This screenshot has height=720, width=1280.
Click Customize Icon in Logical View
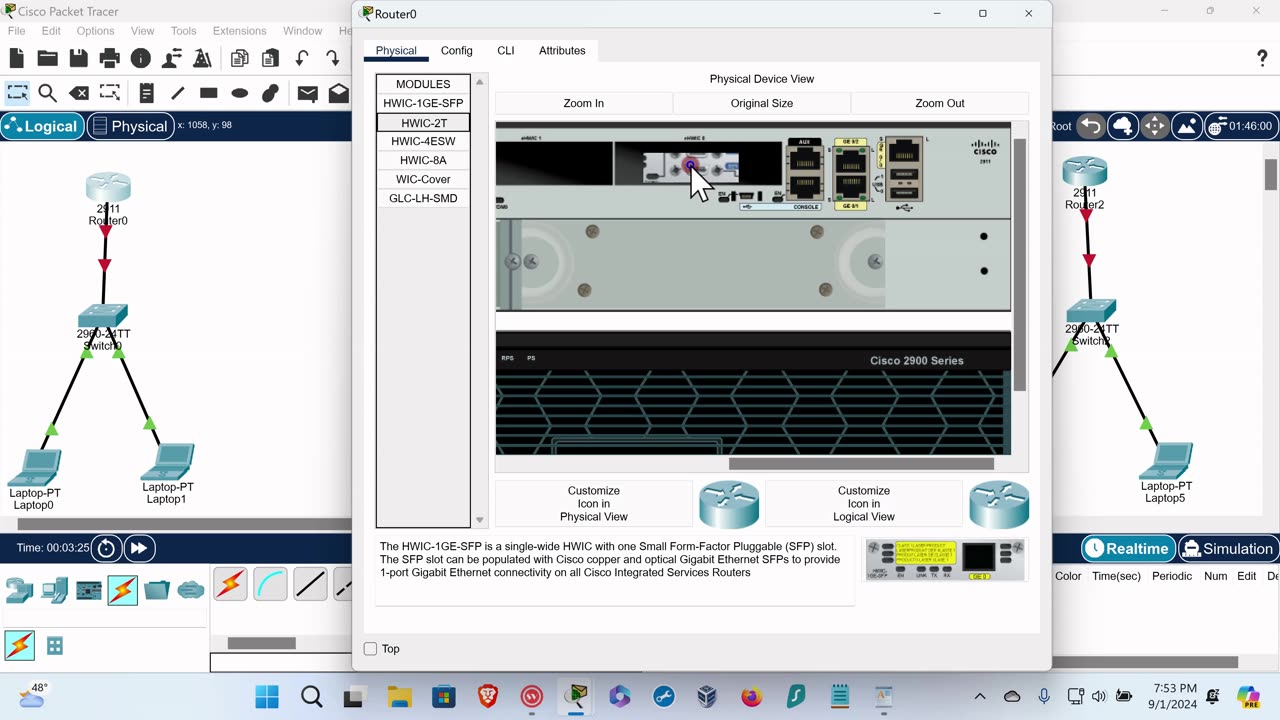pyautogui.click(x=864, y=504)
